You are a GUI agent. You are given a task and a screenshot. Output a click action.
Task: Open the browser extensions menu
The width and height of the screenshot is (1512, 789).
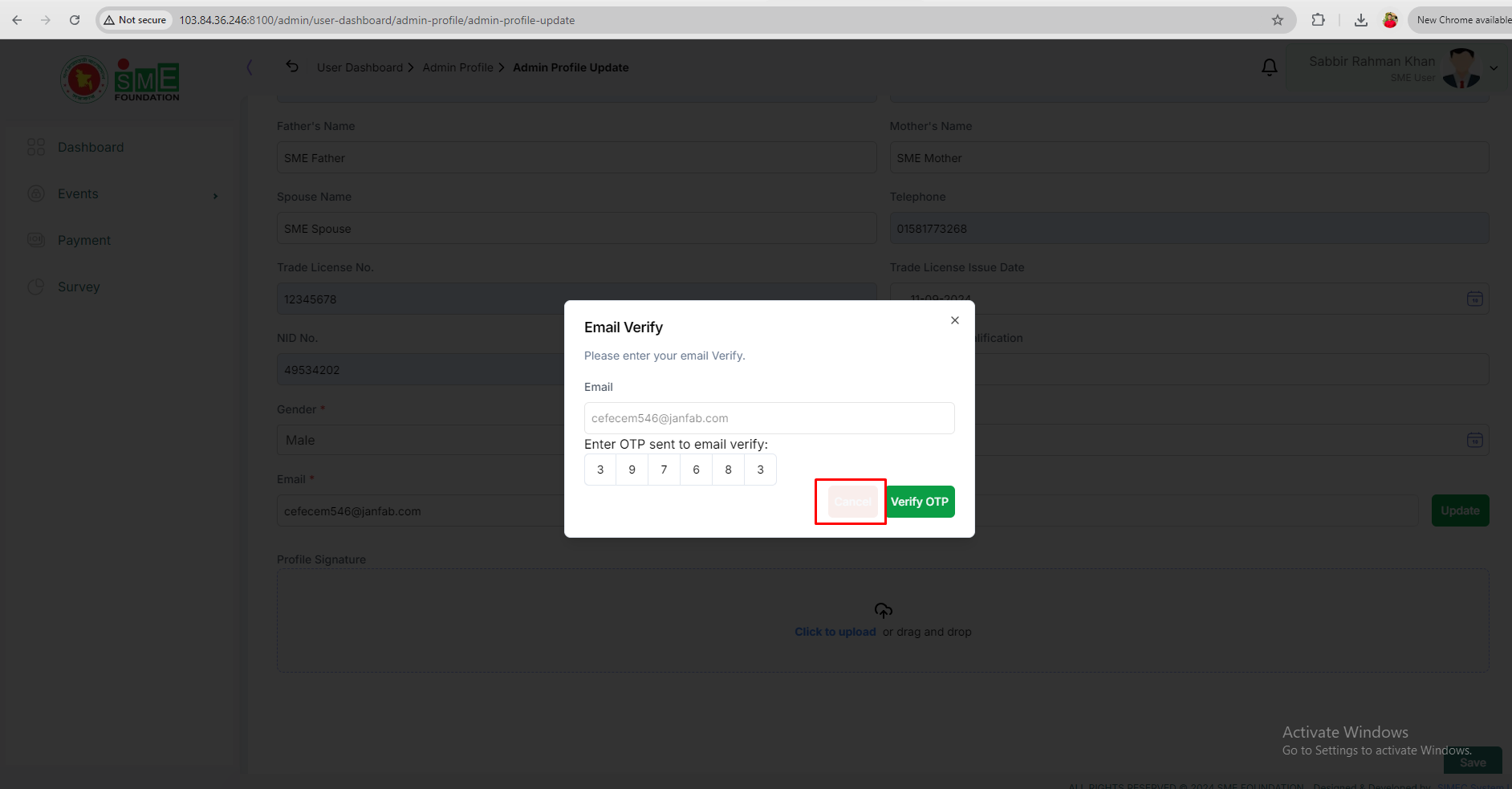1318,20
